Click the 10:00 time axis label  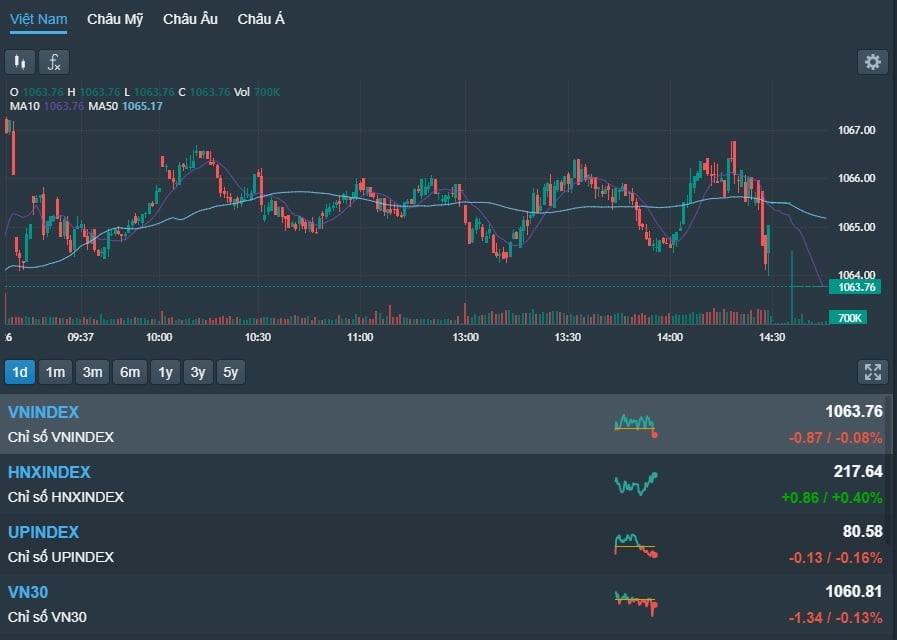[x=159, y=337]
